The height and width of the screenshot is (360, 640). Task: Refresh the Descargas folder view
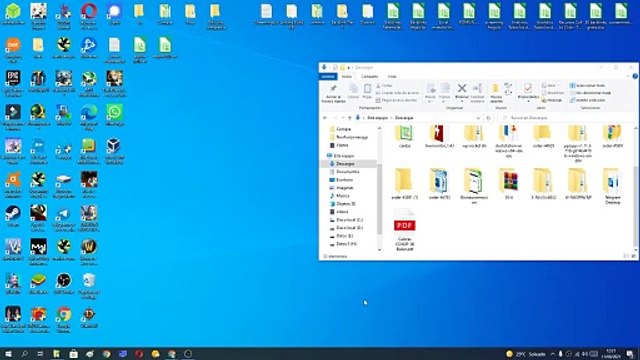[489, 118]
